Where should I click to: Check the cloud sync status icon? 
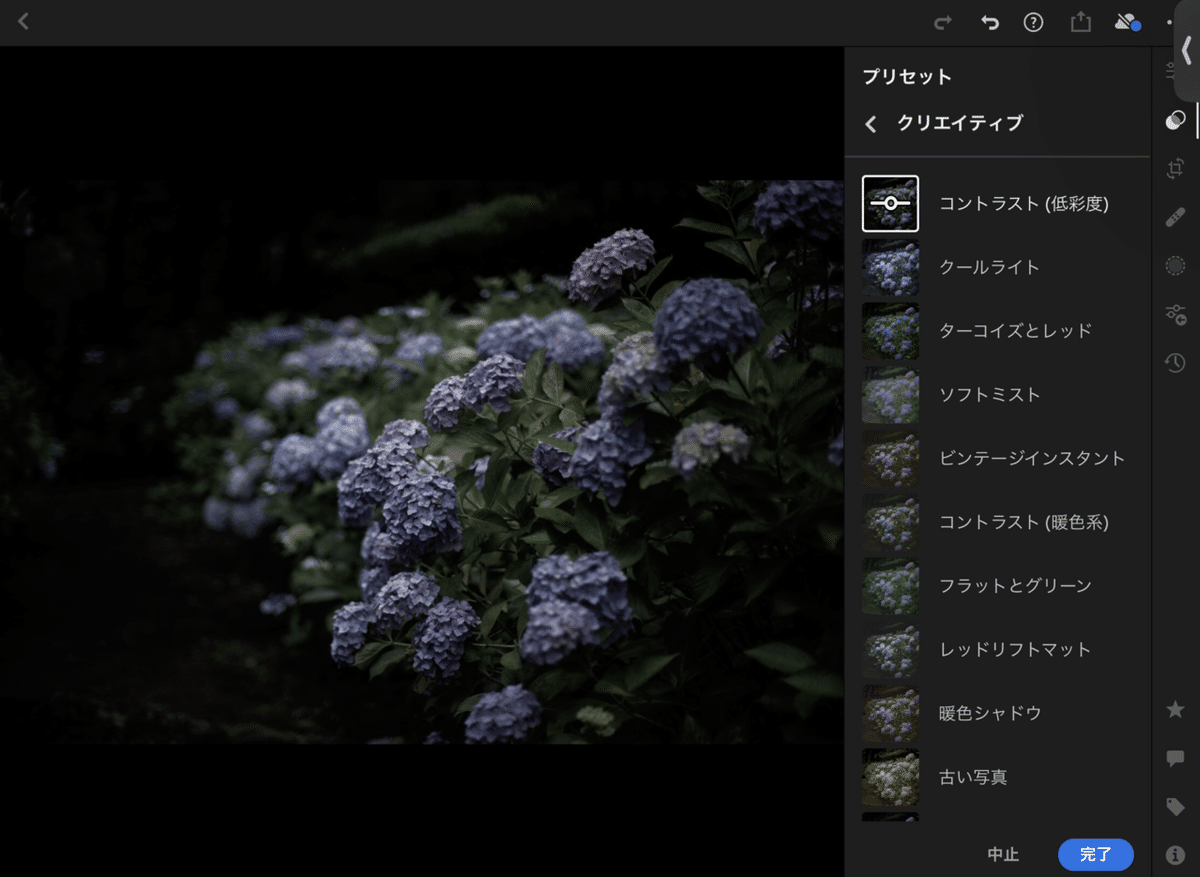1128,22
